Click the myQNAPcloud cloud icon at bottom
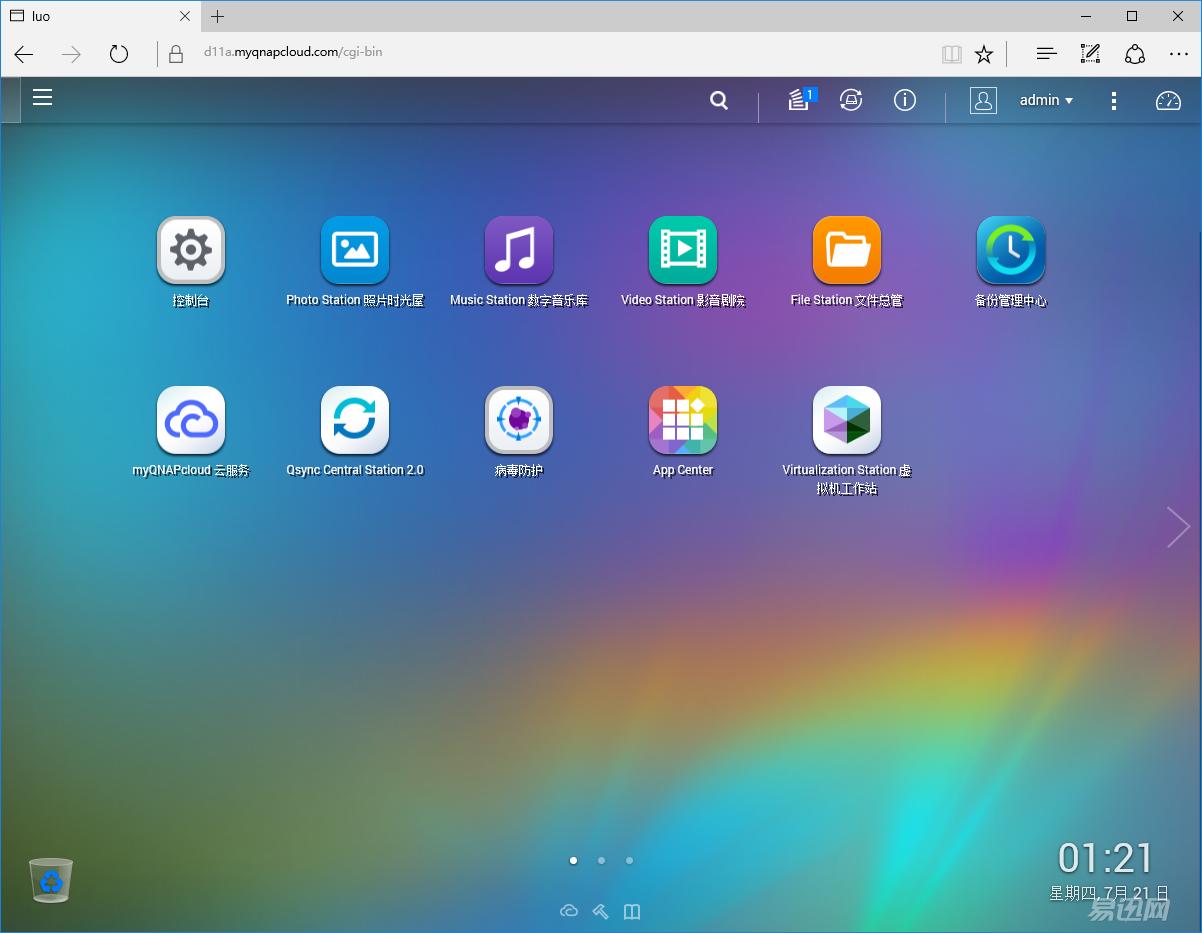The width and height of the screenshot is (1202, 933). pos(568,911)
